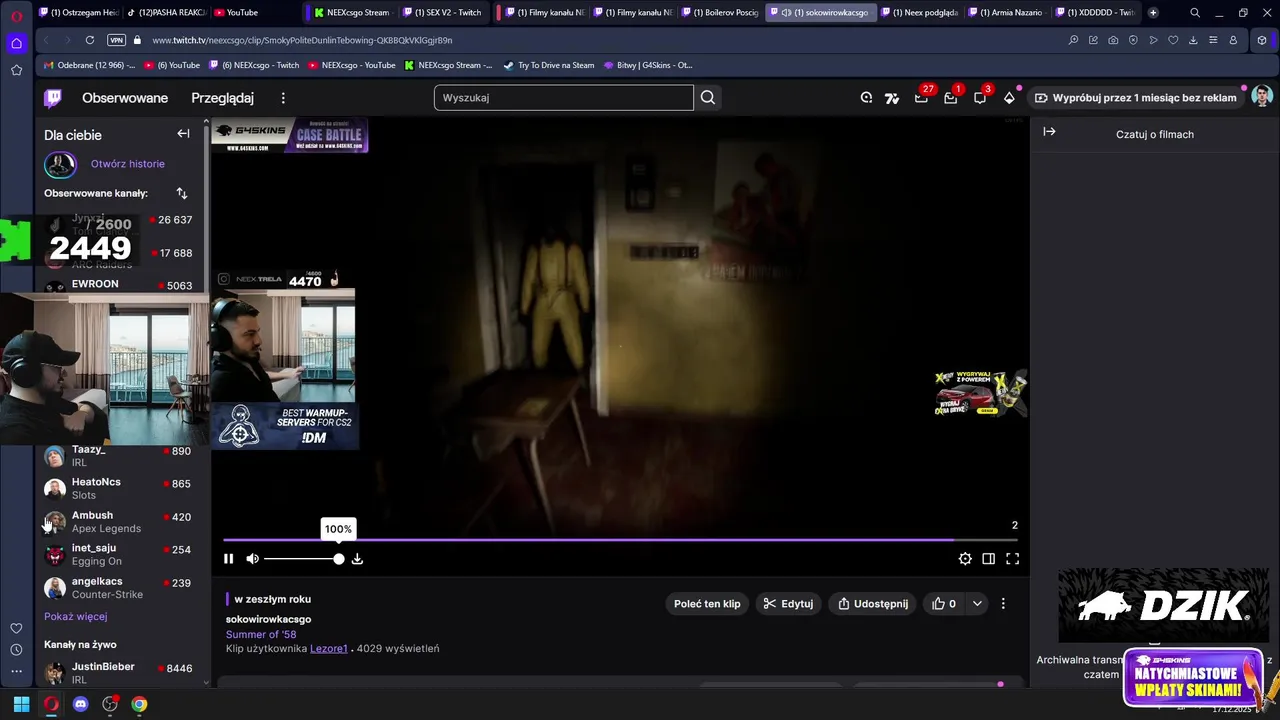
Task: Open the Bitwy G4Skins bookmark
Action: coord(648,65)
